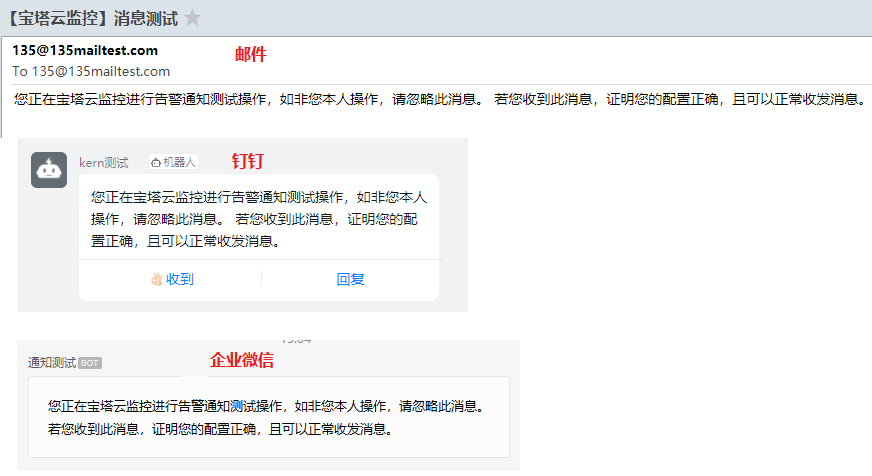Click the email subject 【宝塔云监控】消息测试
This screenshot has width=872, height=476.
click(91, 18)
